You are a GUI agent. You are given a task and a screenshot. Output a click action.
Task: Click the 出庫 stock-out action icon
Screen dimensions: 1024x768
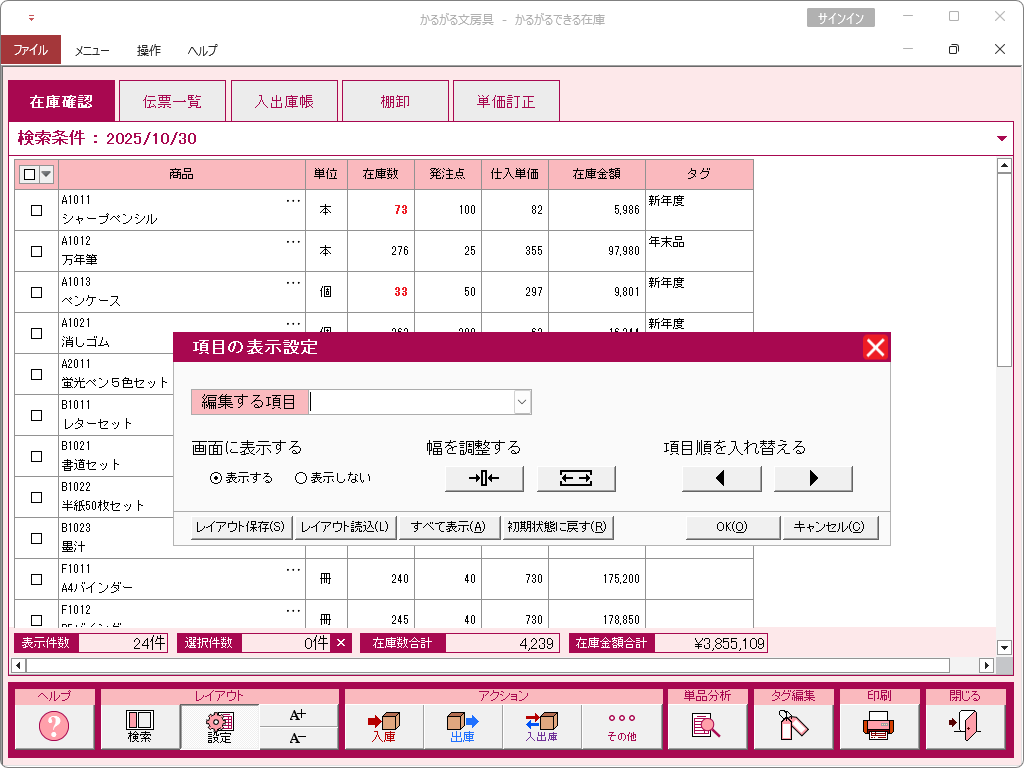(x=462, y=726)
